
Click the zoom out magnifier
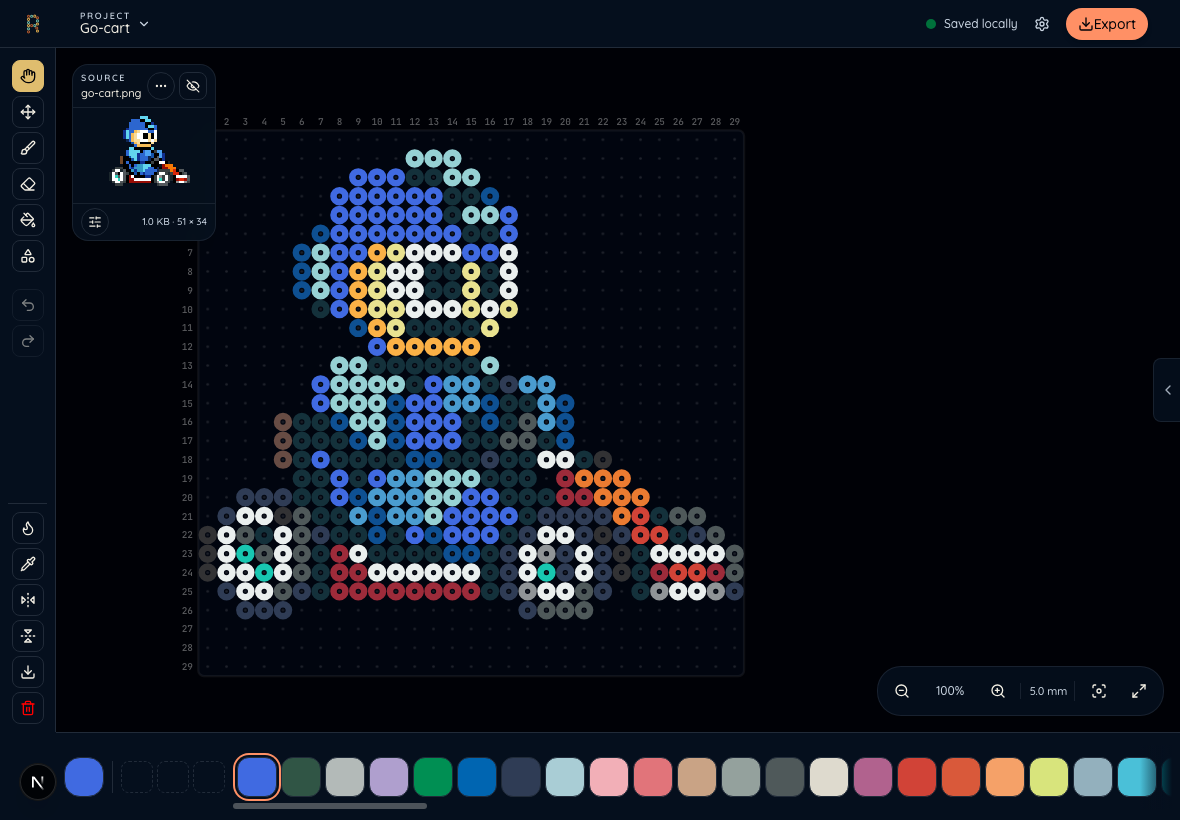click(902, 691)
